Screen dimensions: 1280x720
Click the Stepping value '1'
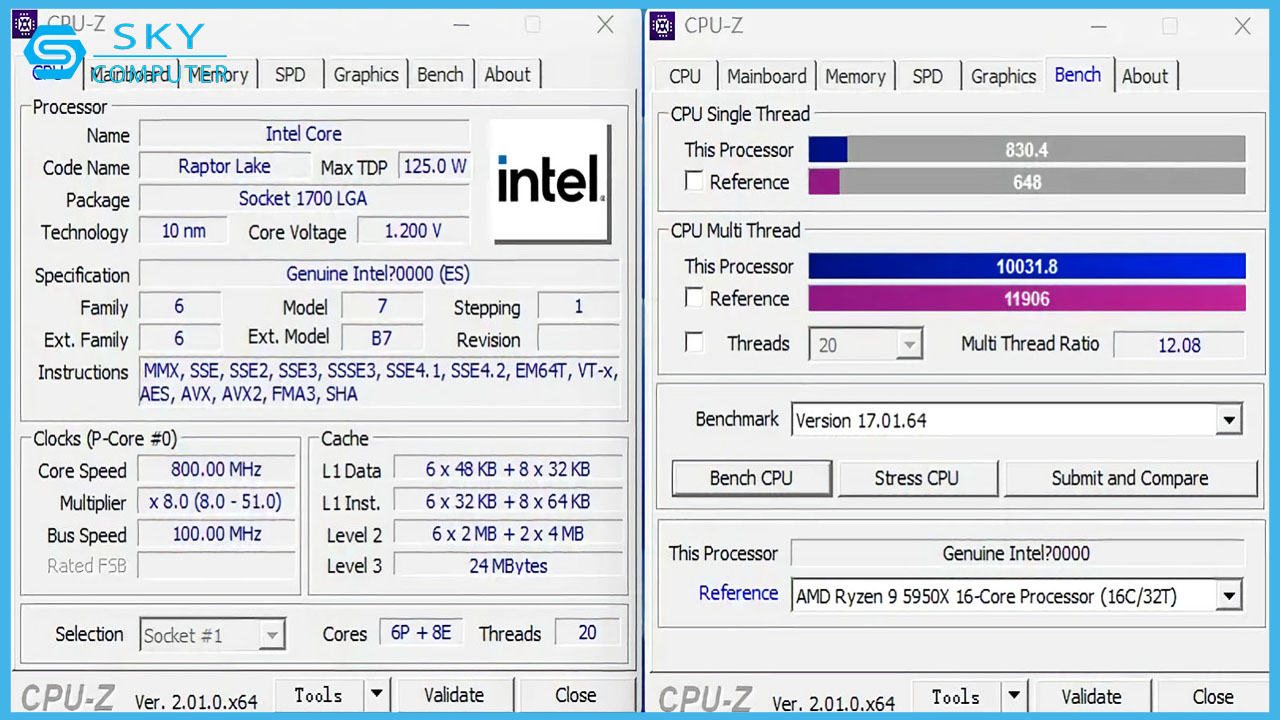578,306
